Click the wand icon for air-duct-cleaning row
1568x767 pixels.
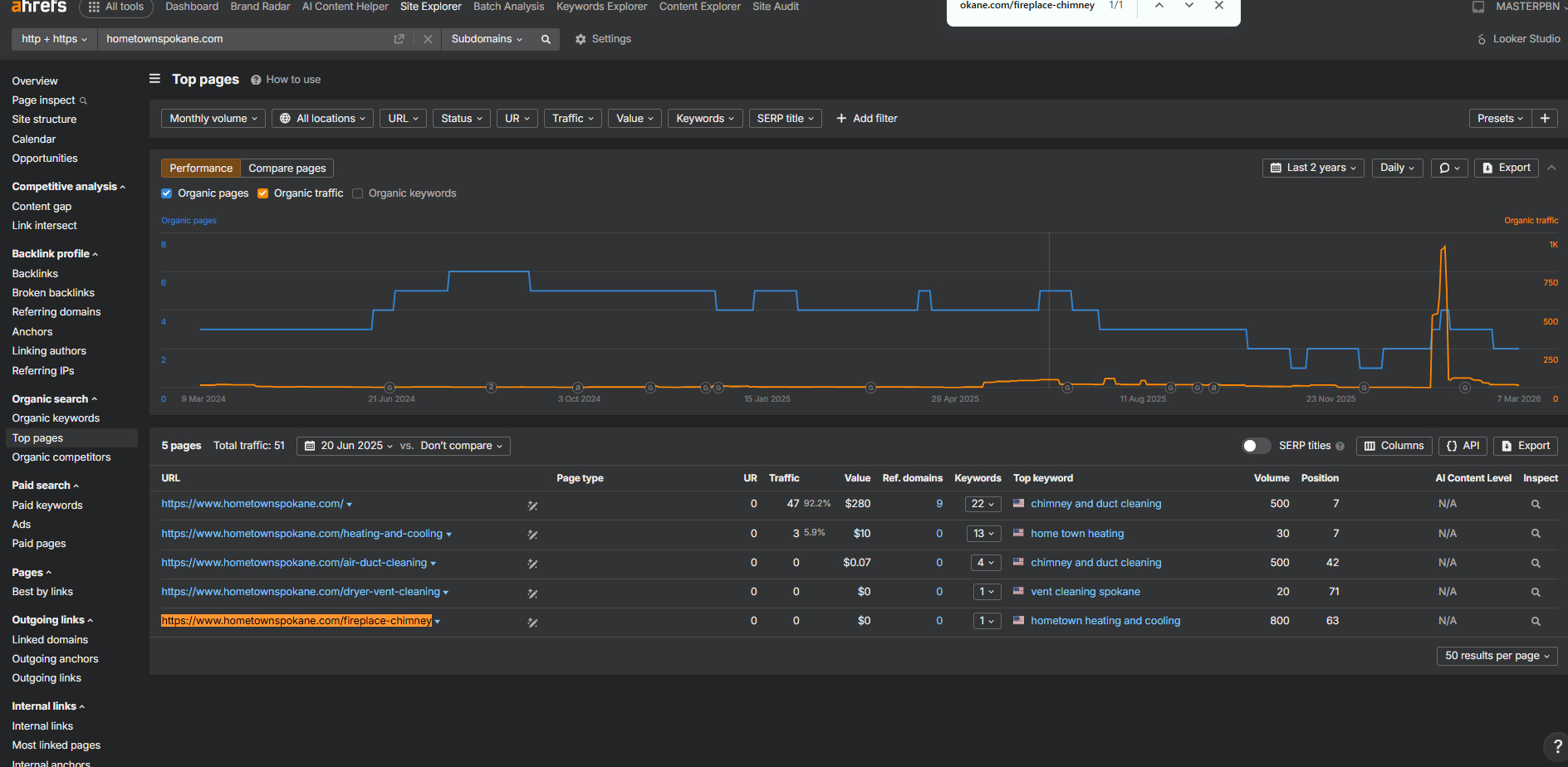pyautogui.click(x=532, y=564)
